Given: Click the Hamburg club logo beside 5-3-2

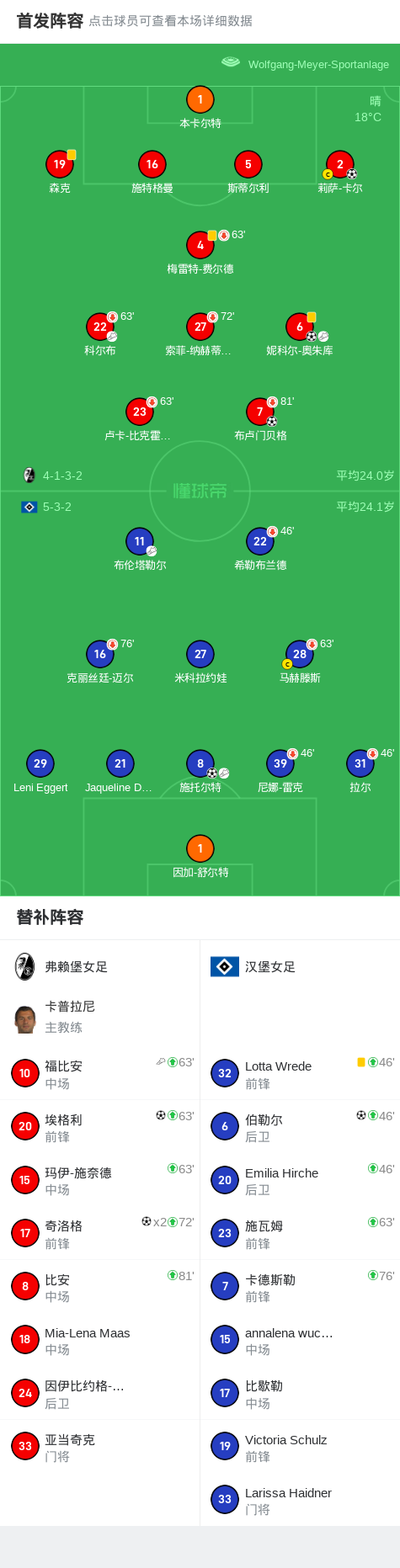Looking at the screenshot, I should point(29,507).
